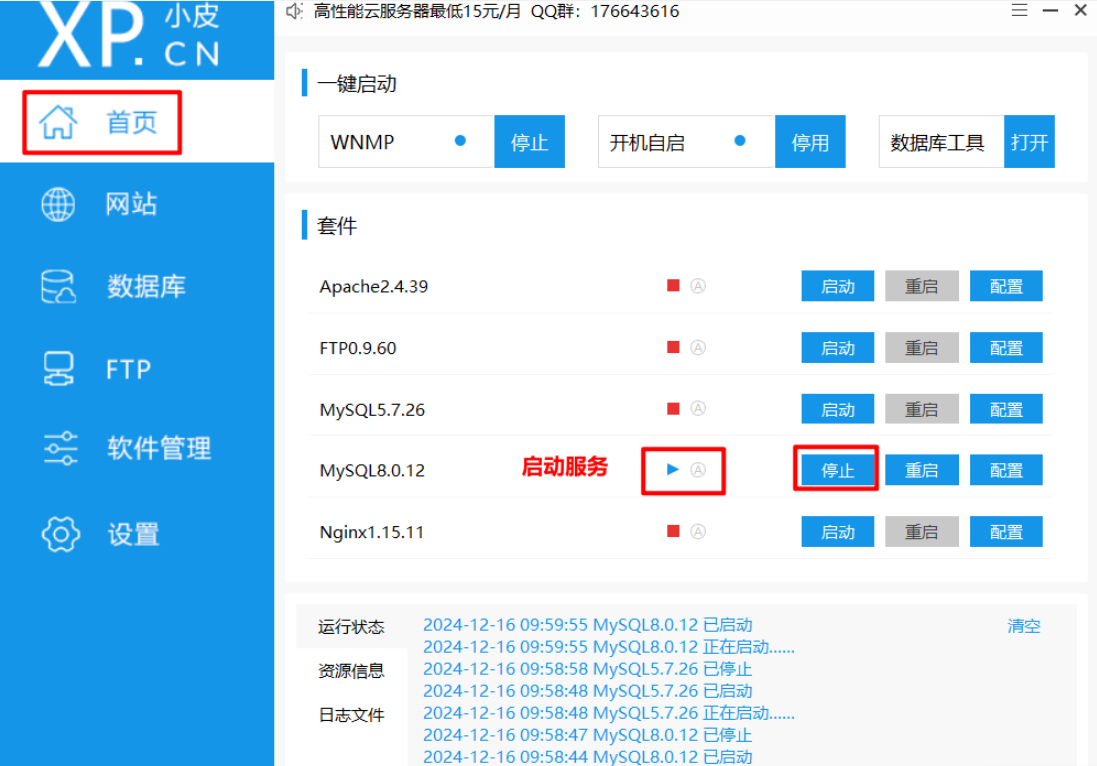This screenshot has height=766, width=1097.
Task: Click the 数据库工具 label field
Action: coord(942,142)
